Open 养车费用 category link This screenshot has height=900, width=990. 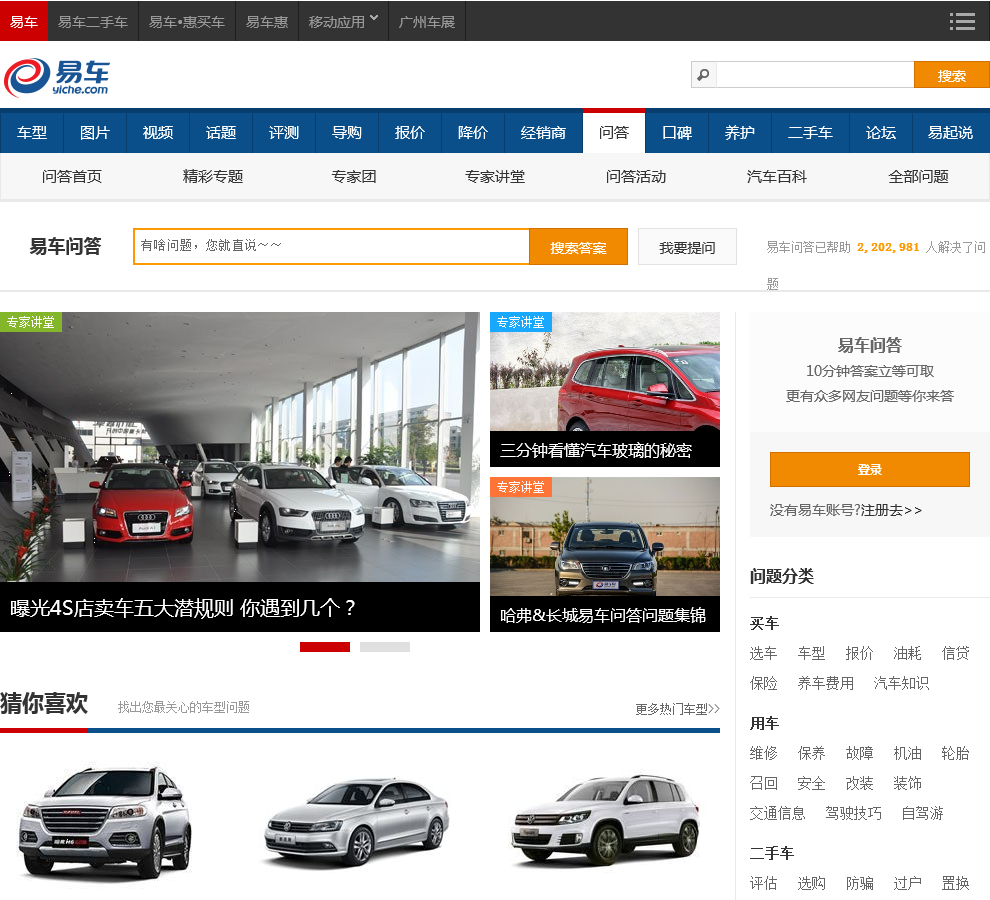826,683
